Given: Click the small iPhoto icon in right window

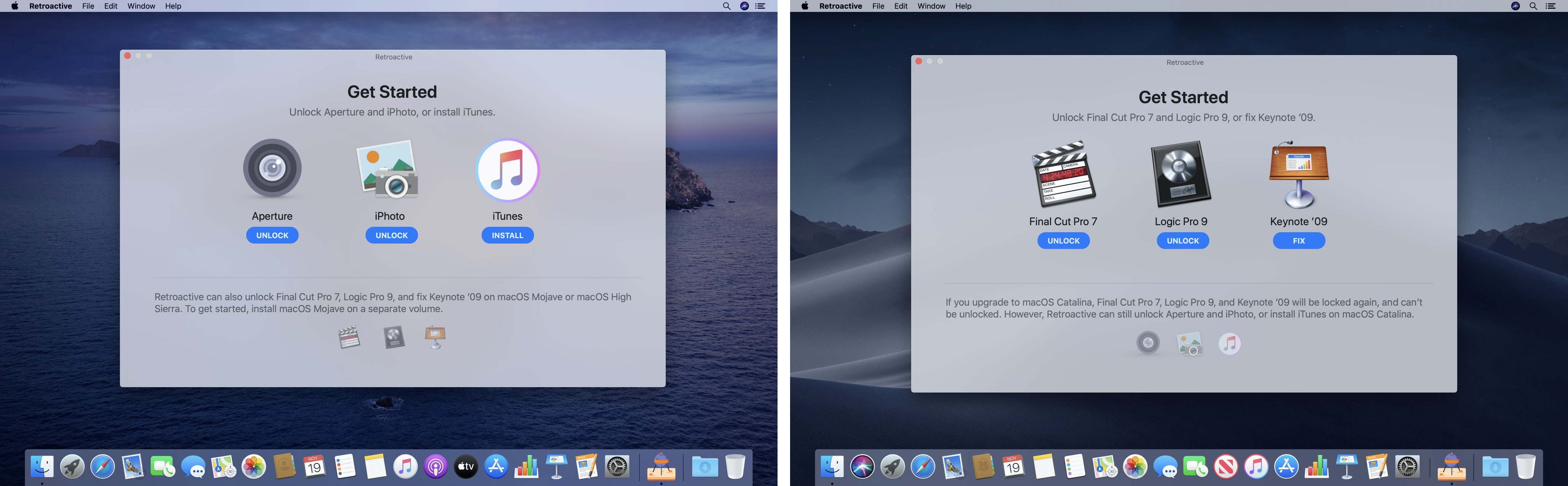Looking at the screenshot, I should 1189,343.
